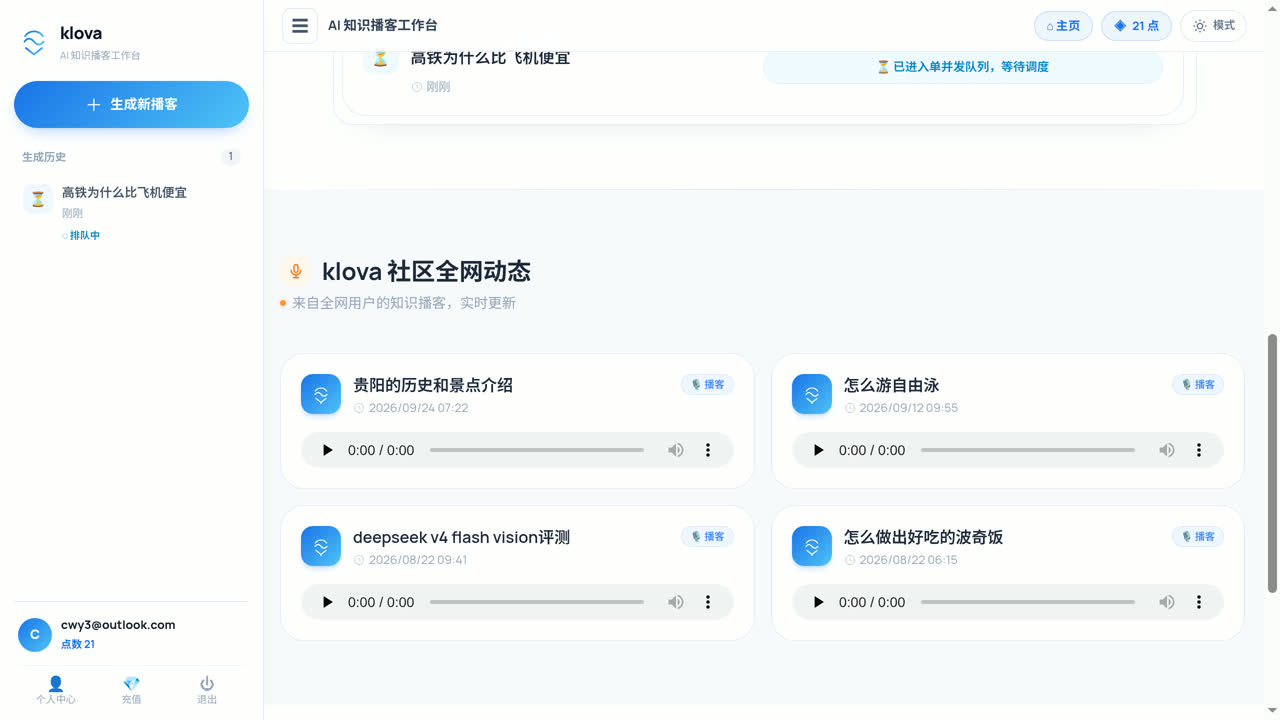The width and height of the screenshot is (1280, 720).
Task: Click the 2026/09/24 07:22 timestamp
Action: tap(418, 408)
